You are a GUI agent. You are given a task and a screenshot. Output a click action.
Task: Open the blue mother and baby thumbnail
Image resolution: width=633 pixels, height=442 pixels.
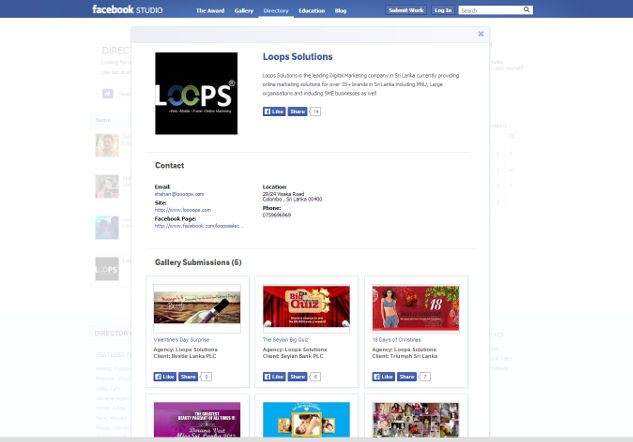(x=306, y=420)
